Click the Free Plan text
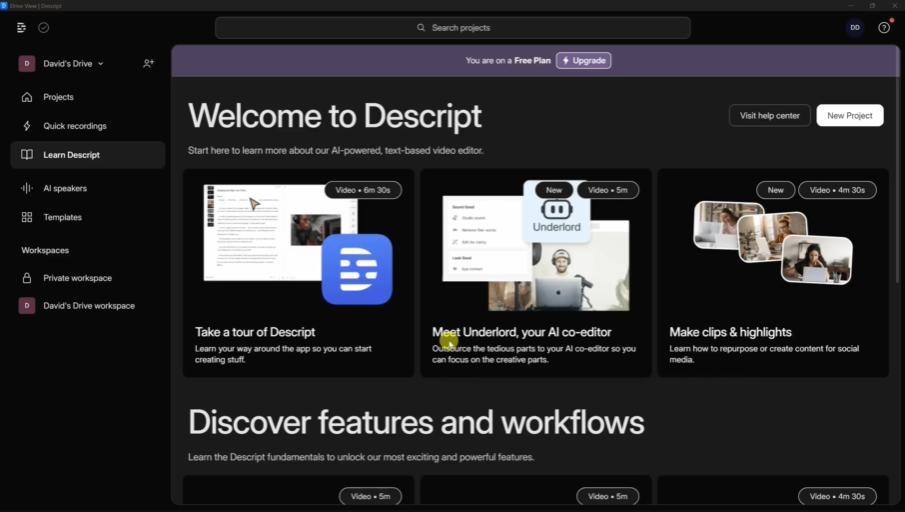The width and height of the screenshot is (905, 512). [x=532, y=61]
